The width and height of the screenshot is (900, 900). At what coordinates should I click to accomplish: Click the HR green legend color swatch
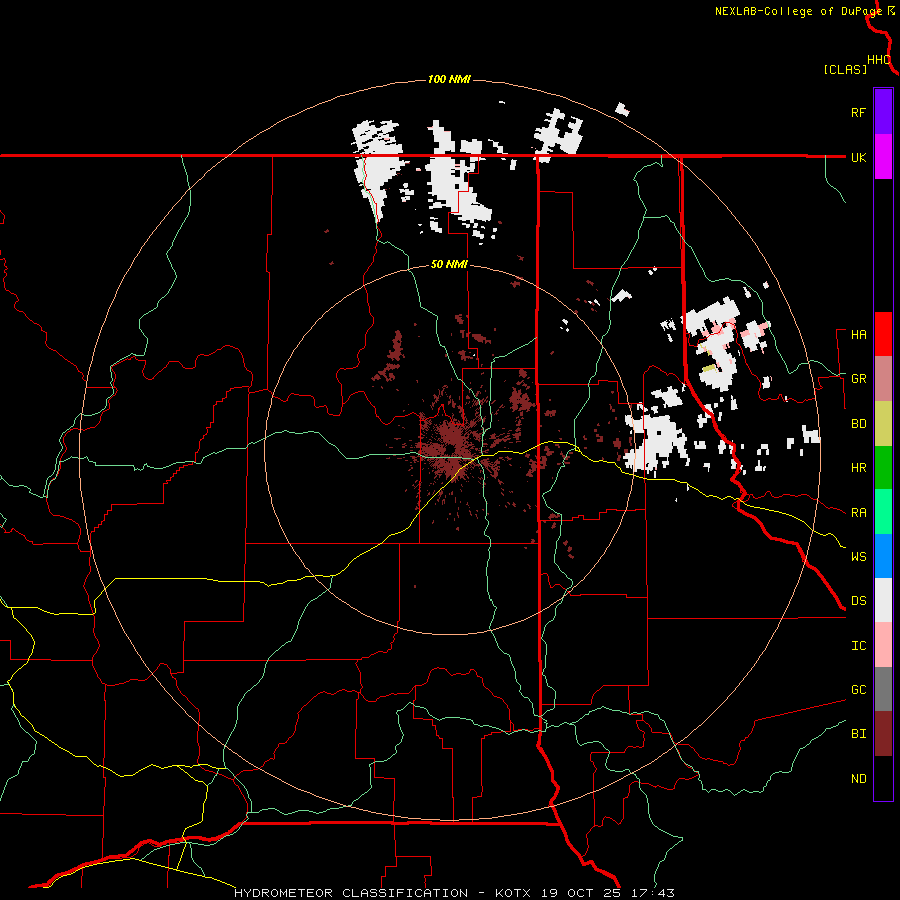883,467
